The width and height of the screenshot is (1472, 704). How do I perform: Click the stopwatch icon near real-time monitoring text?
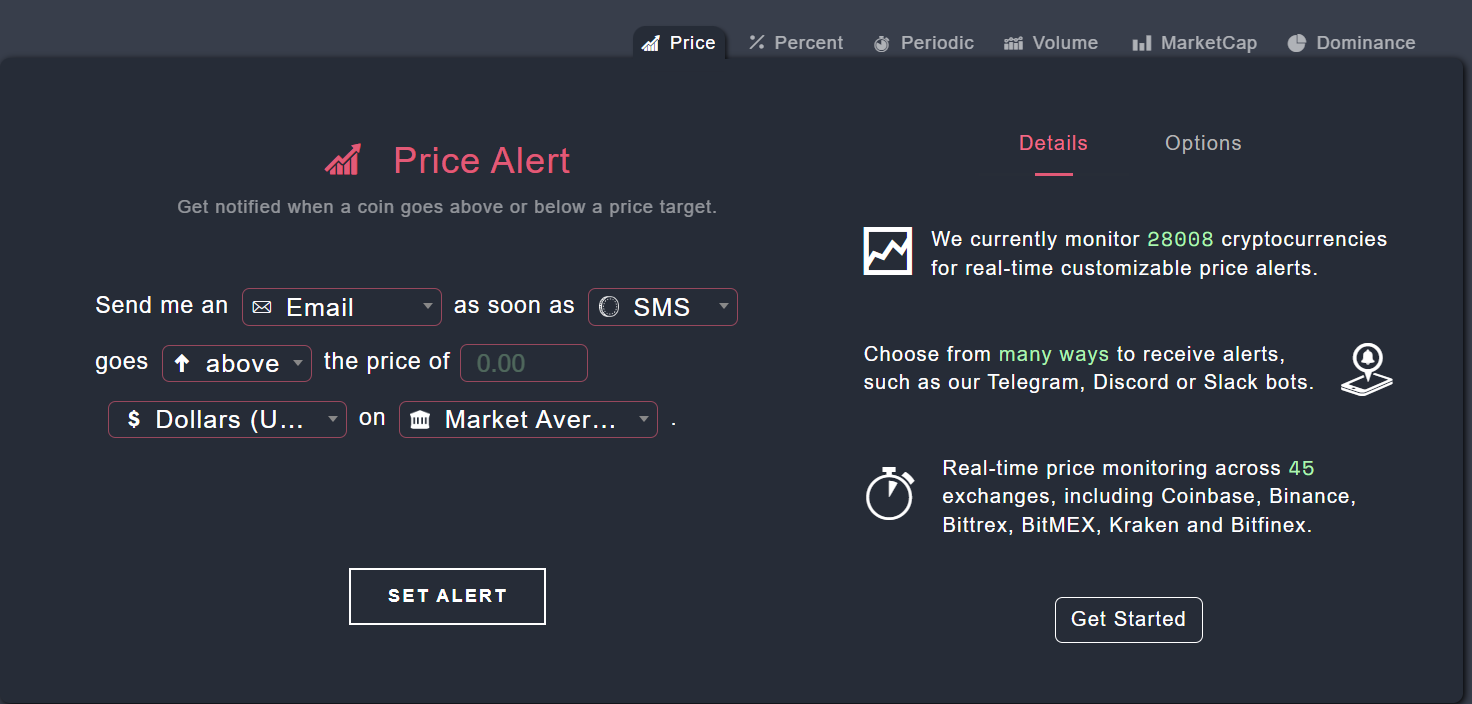(x=890, y=494)
